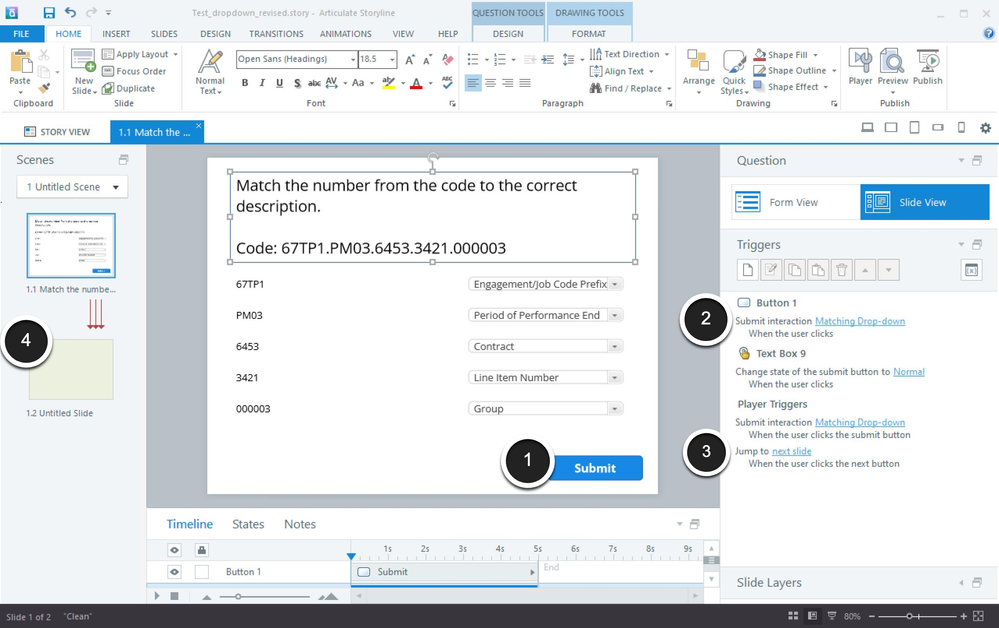Toggle visibility eye for Button 1 timeline row
Image resolution: width=999 pixels, height=628 pixels.
coord(174,572)
